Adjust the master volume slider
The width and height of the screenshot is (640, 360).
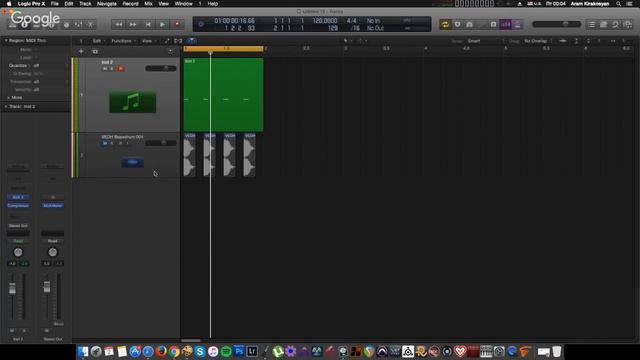coord(556,24)
